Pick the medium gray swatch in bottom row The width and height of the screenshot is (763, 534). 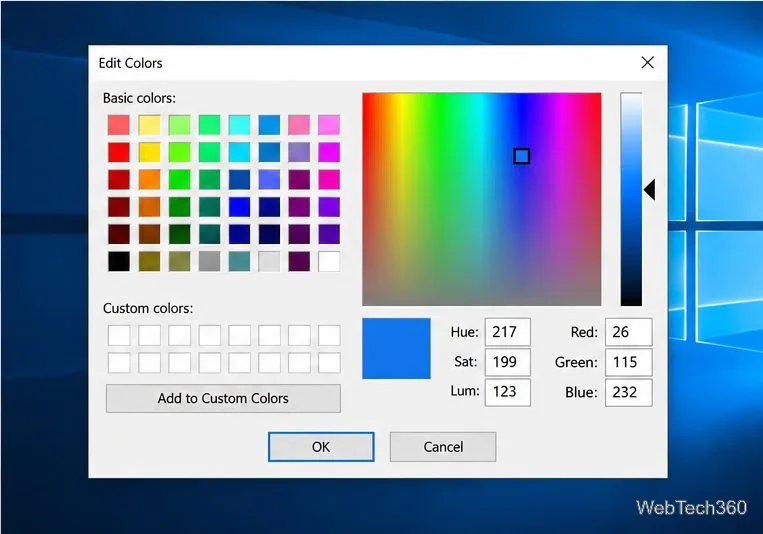pyautogui.click(x=209, y=261)
